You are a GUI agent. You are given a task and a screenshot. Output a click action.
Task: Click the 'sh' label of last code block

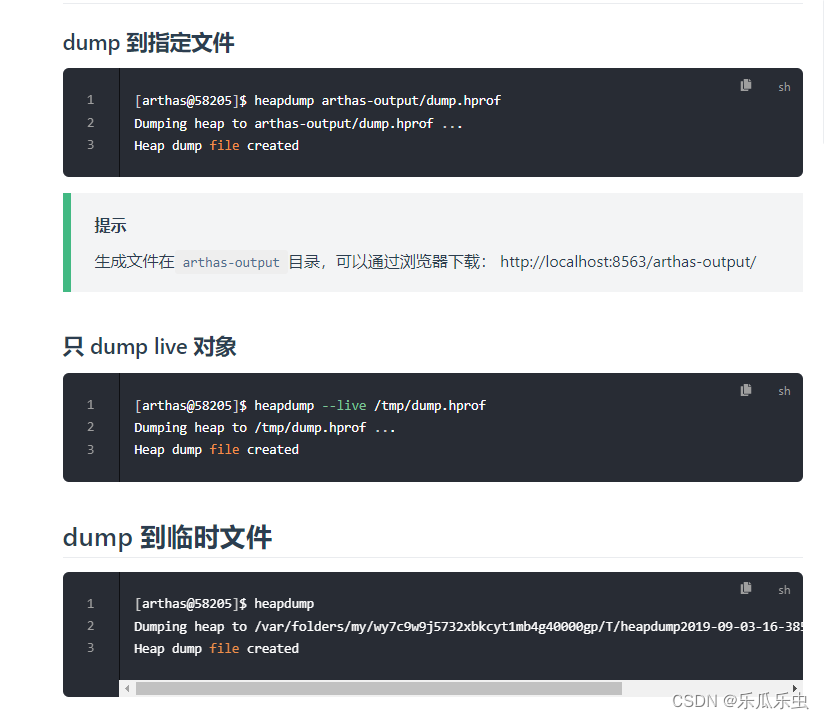pos(784,590)
